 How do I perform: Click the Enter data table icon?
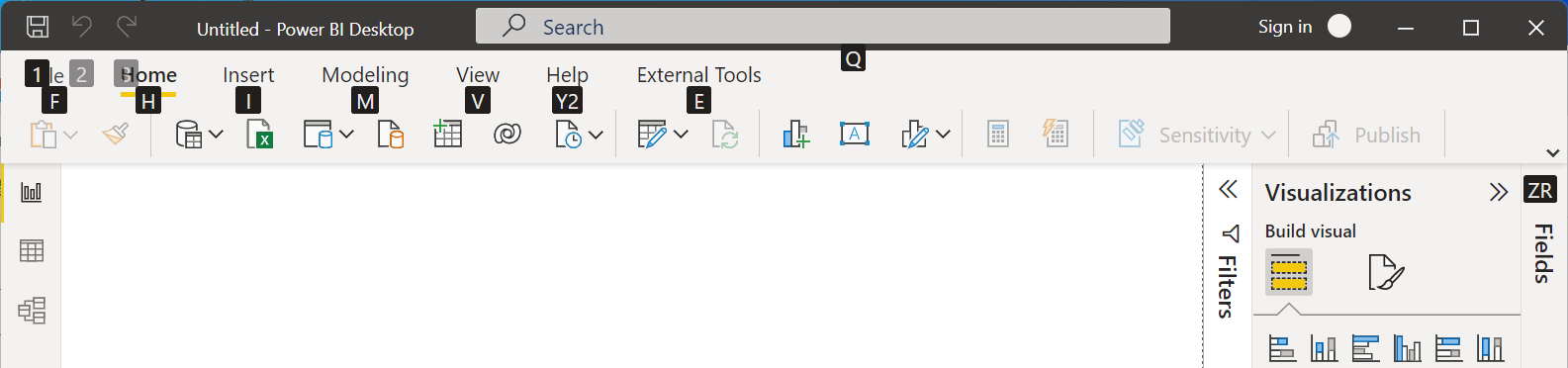pos(447,135)
